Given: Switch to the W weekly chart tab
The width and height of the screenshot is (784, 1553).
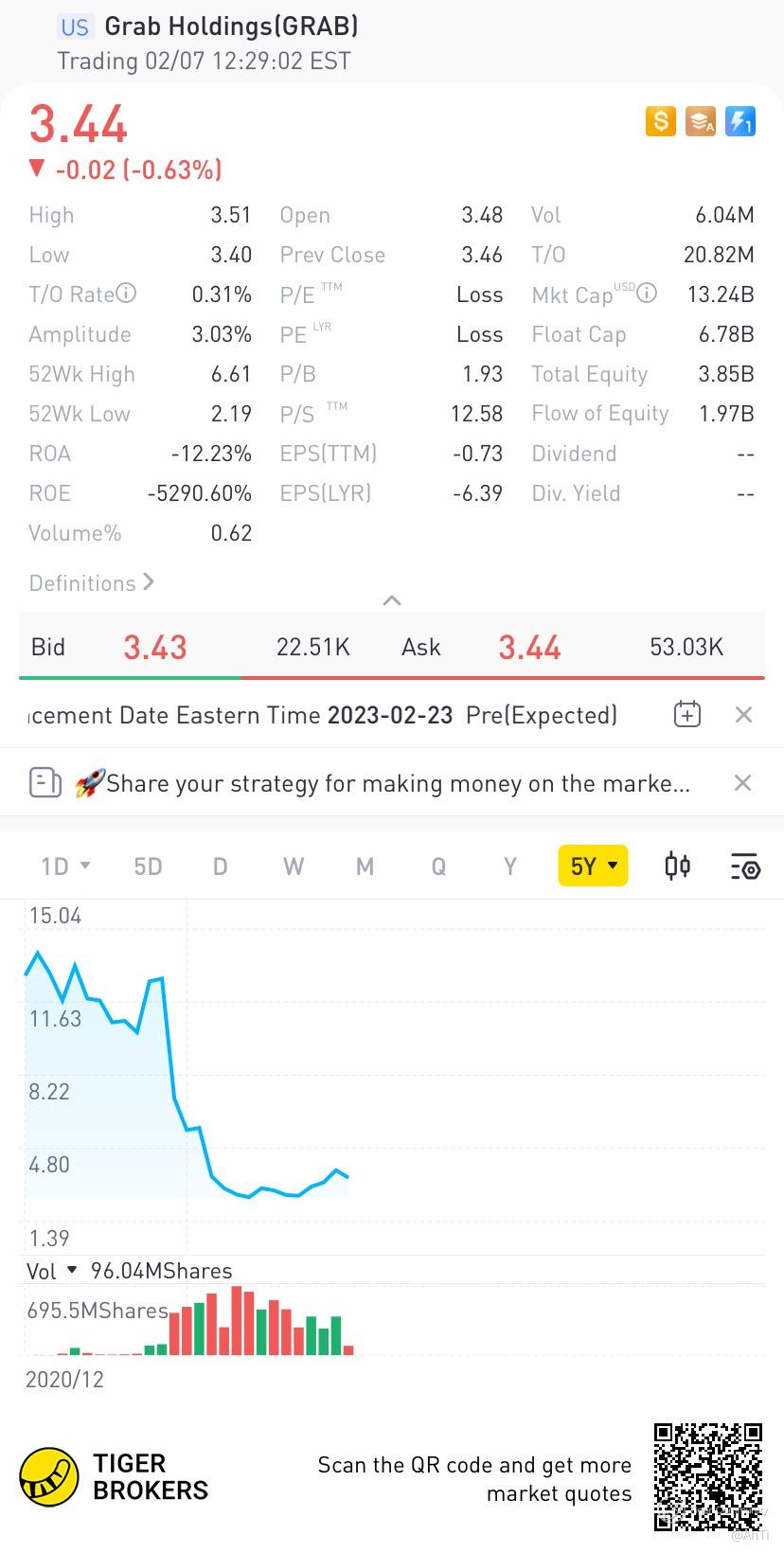Looking at the screenshot, I should click(x=294, y=866).
